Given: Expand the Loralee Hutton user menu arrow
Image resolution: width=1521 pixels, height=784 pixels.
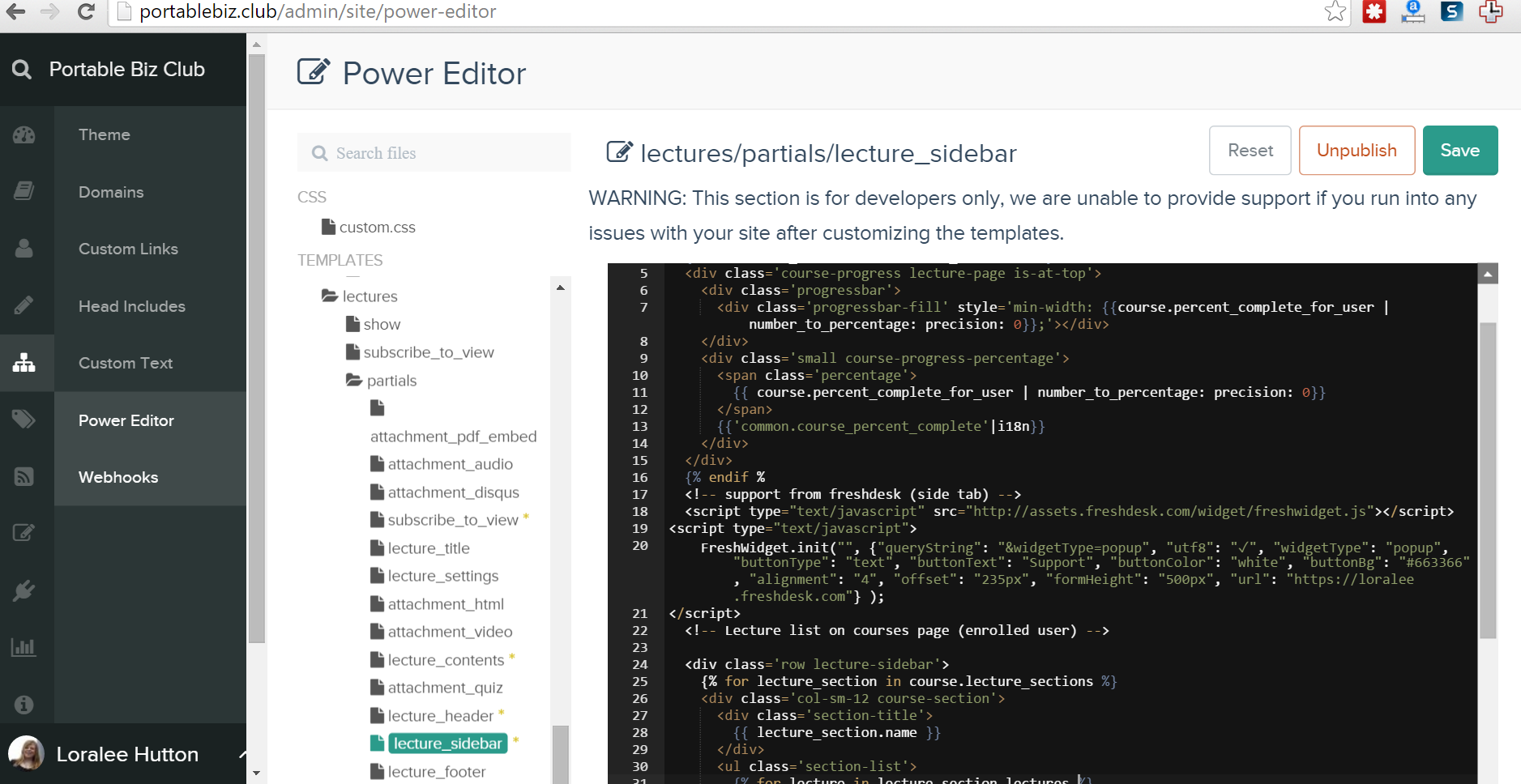Looking at the screenshot, I should [242, 754].
